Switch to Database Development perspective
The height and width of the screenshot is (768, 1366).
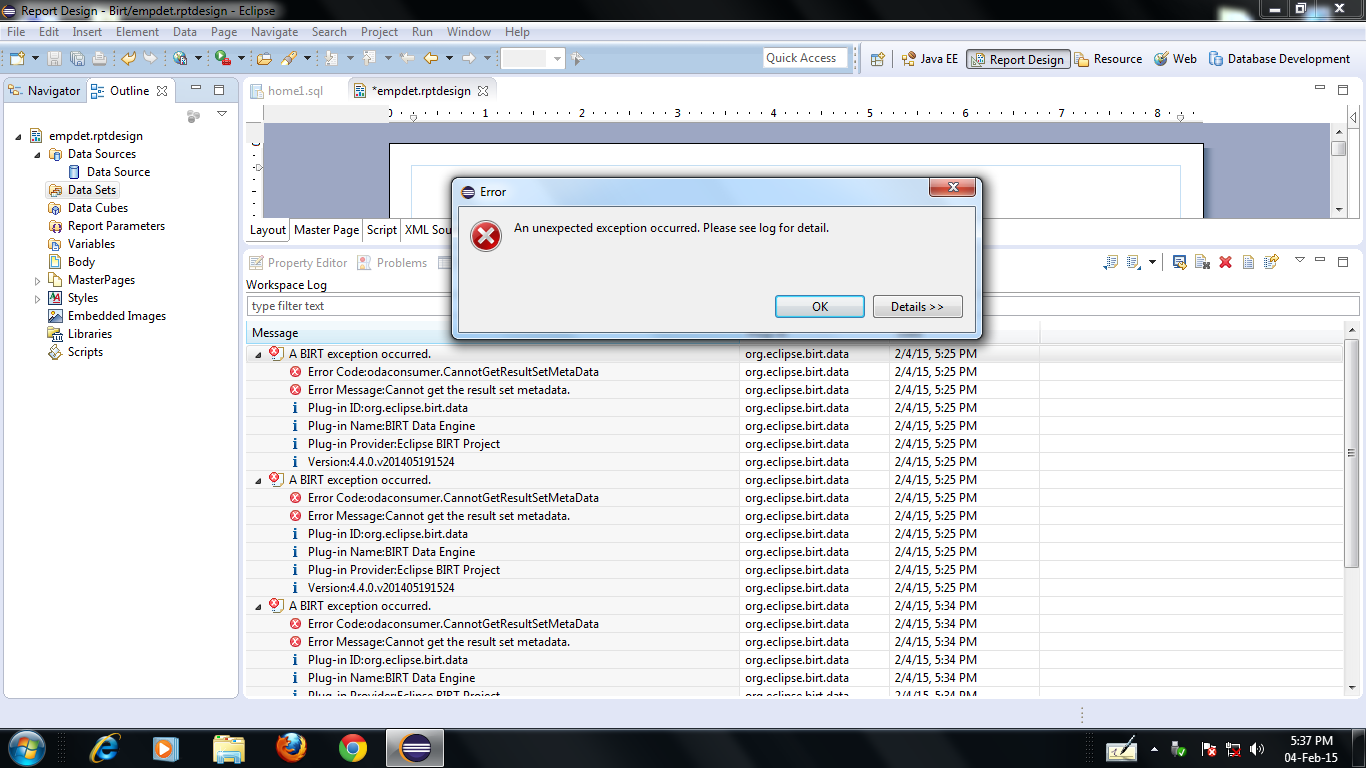click(x=1279, y=59)
